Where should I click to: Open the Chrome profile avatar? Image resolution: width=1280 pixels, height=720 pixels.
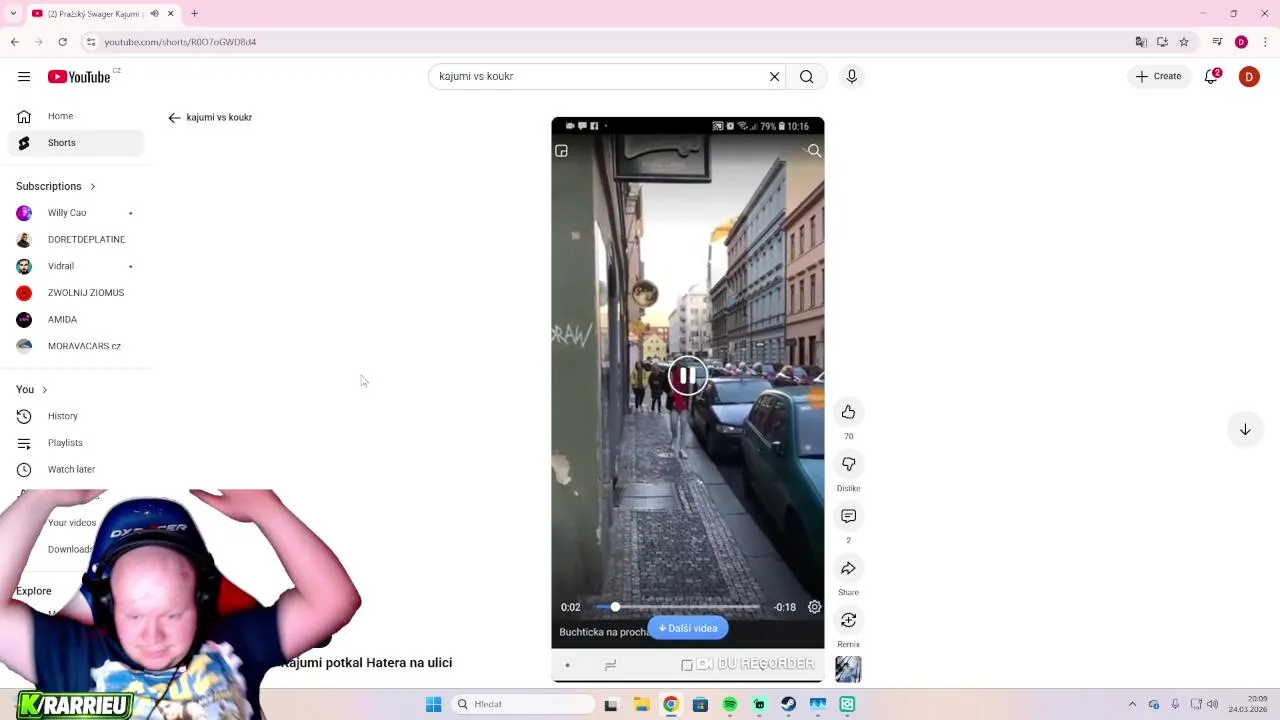tap(1241, 42)
